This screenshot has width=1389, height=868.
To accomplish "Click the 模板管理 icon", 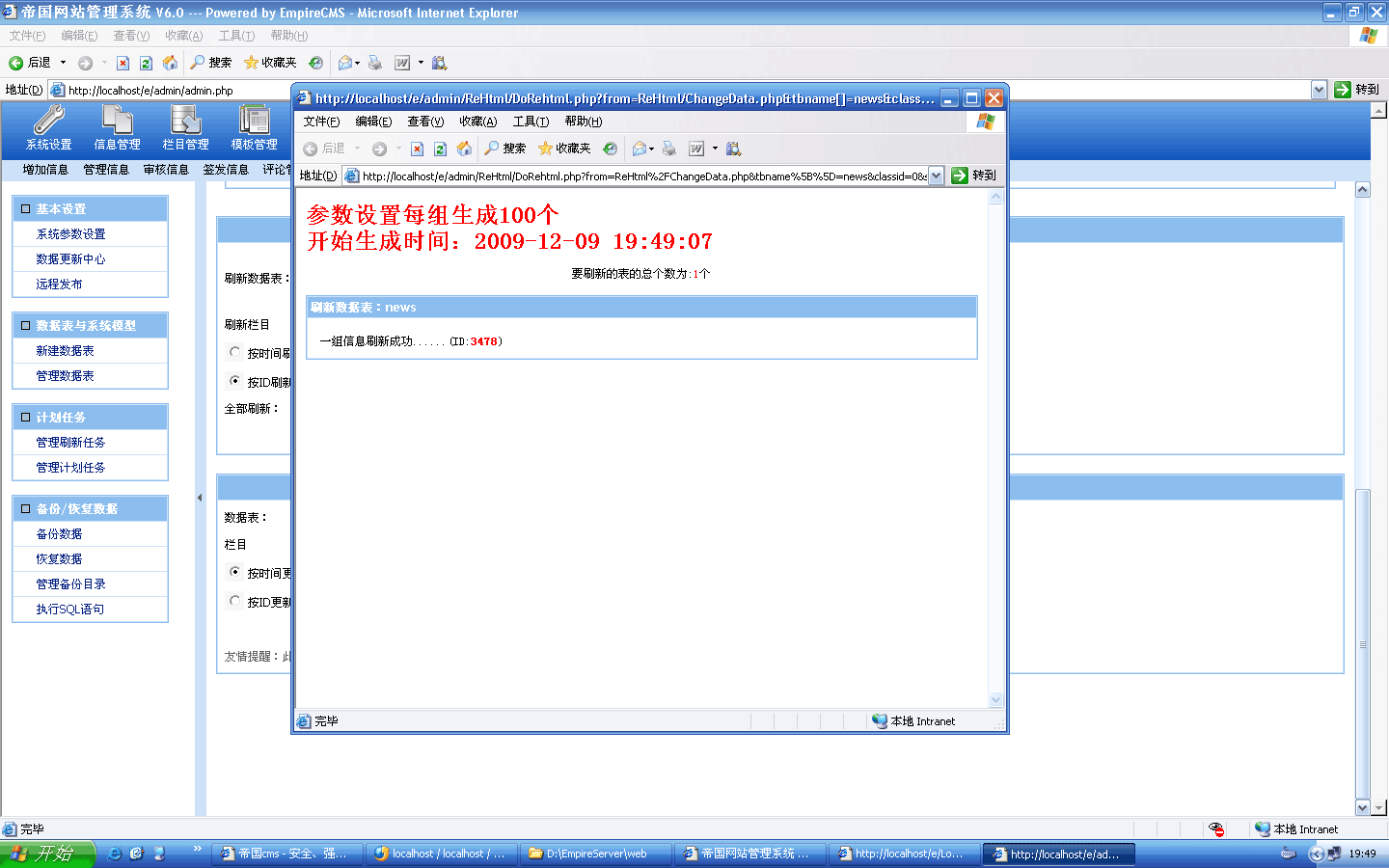I will pyautogui.click(x=254, y=122).
